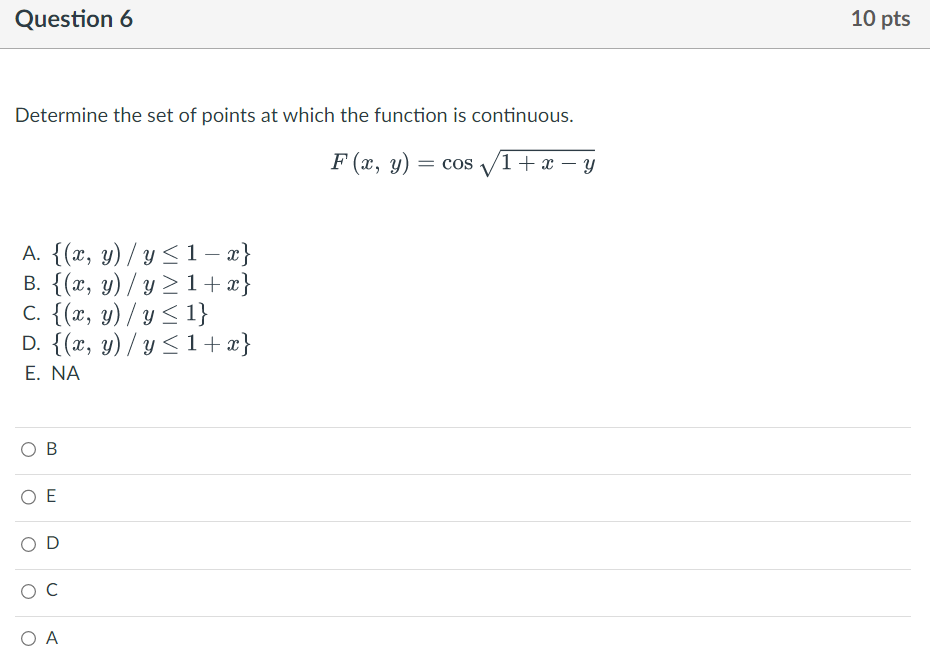Click the answer row containing choice B

point(465,449)
